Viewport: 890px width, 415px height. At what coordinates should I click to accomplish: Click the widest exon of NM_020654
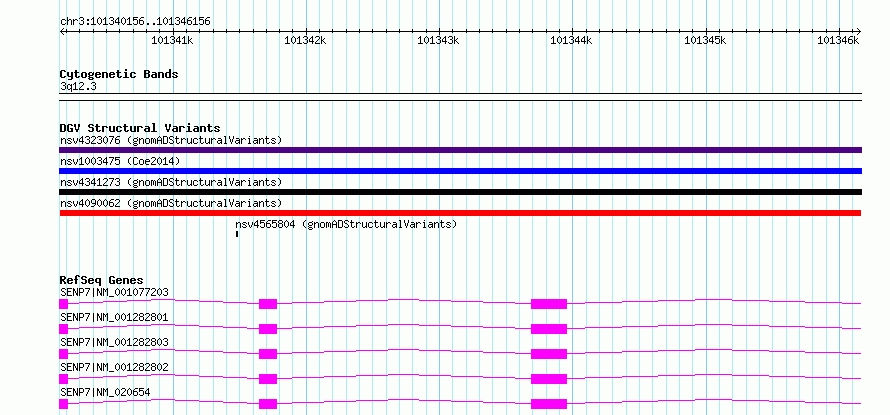coord(549,404)
